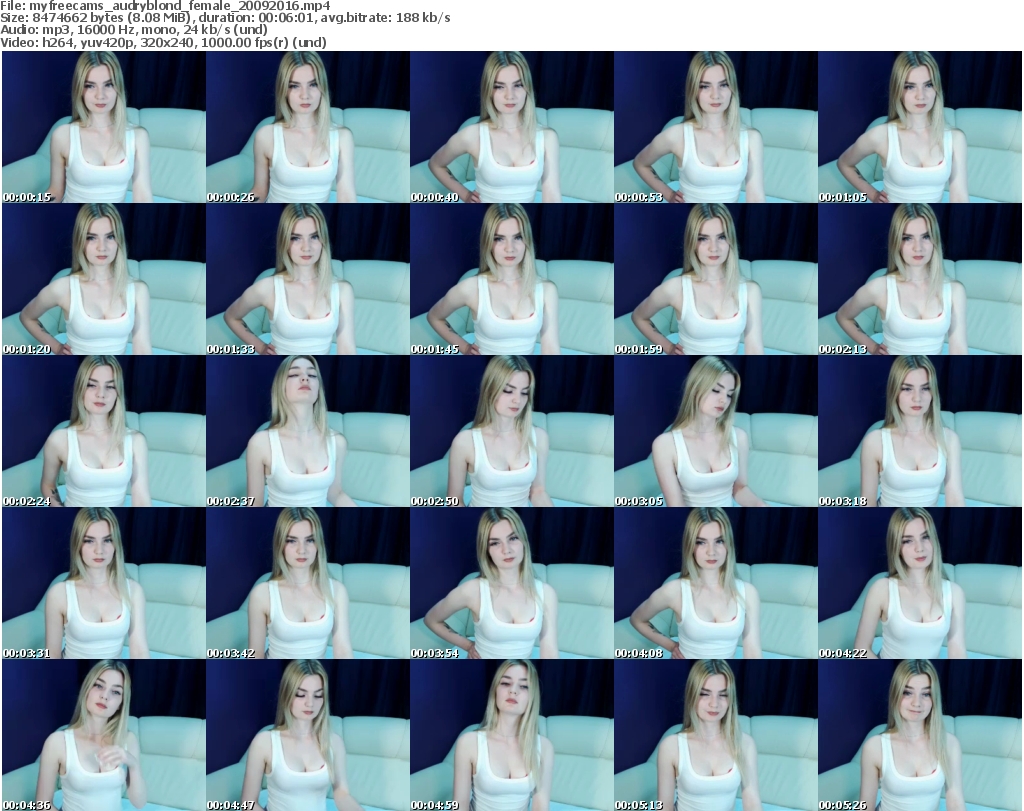Viewport: 1024px width, 811px height.
Task: Open the thumbnail frame stamped 00:01:59
Action: coord(715,279)
